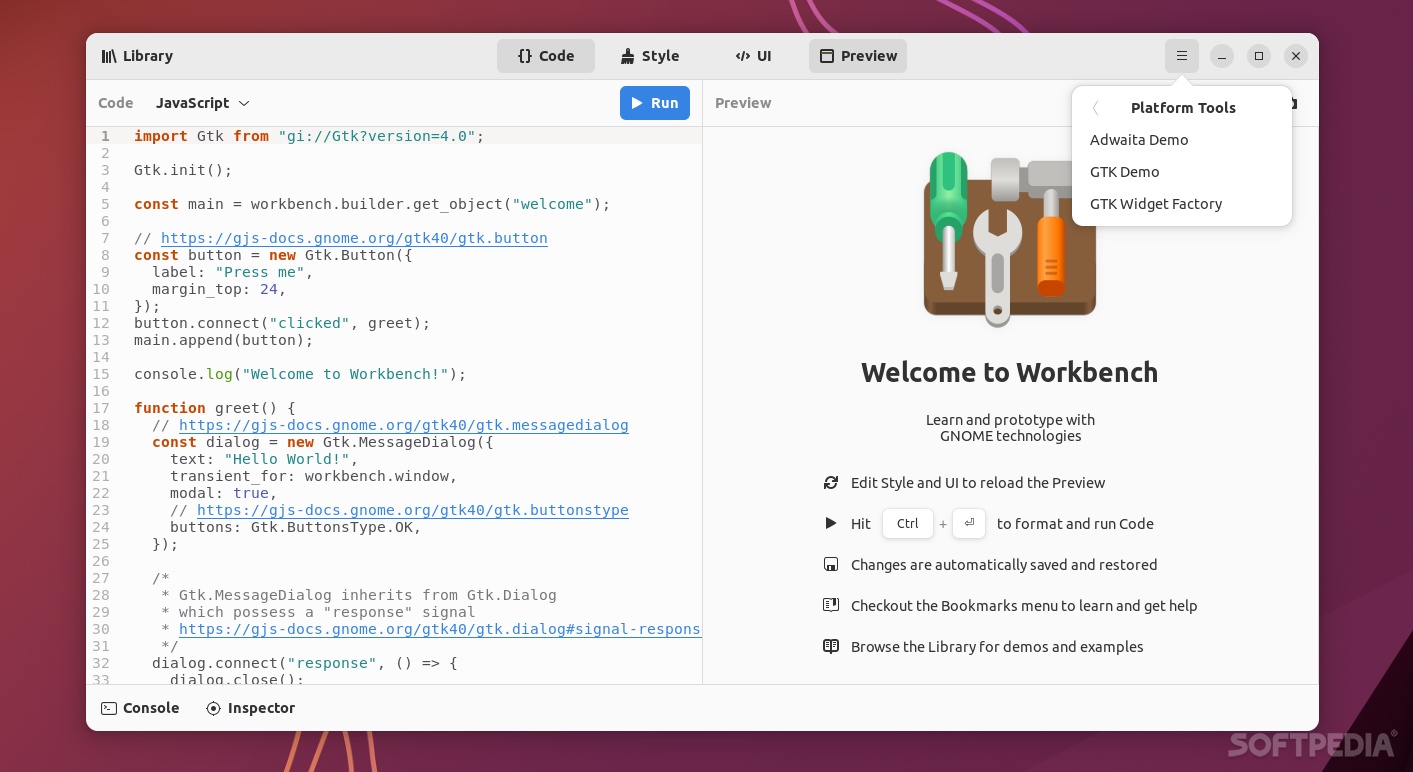Open the hamburger main menu
The width and height of the screenshot is (1413, 772).
pyautogui.click(x=1182, y=56)
